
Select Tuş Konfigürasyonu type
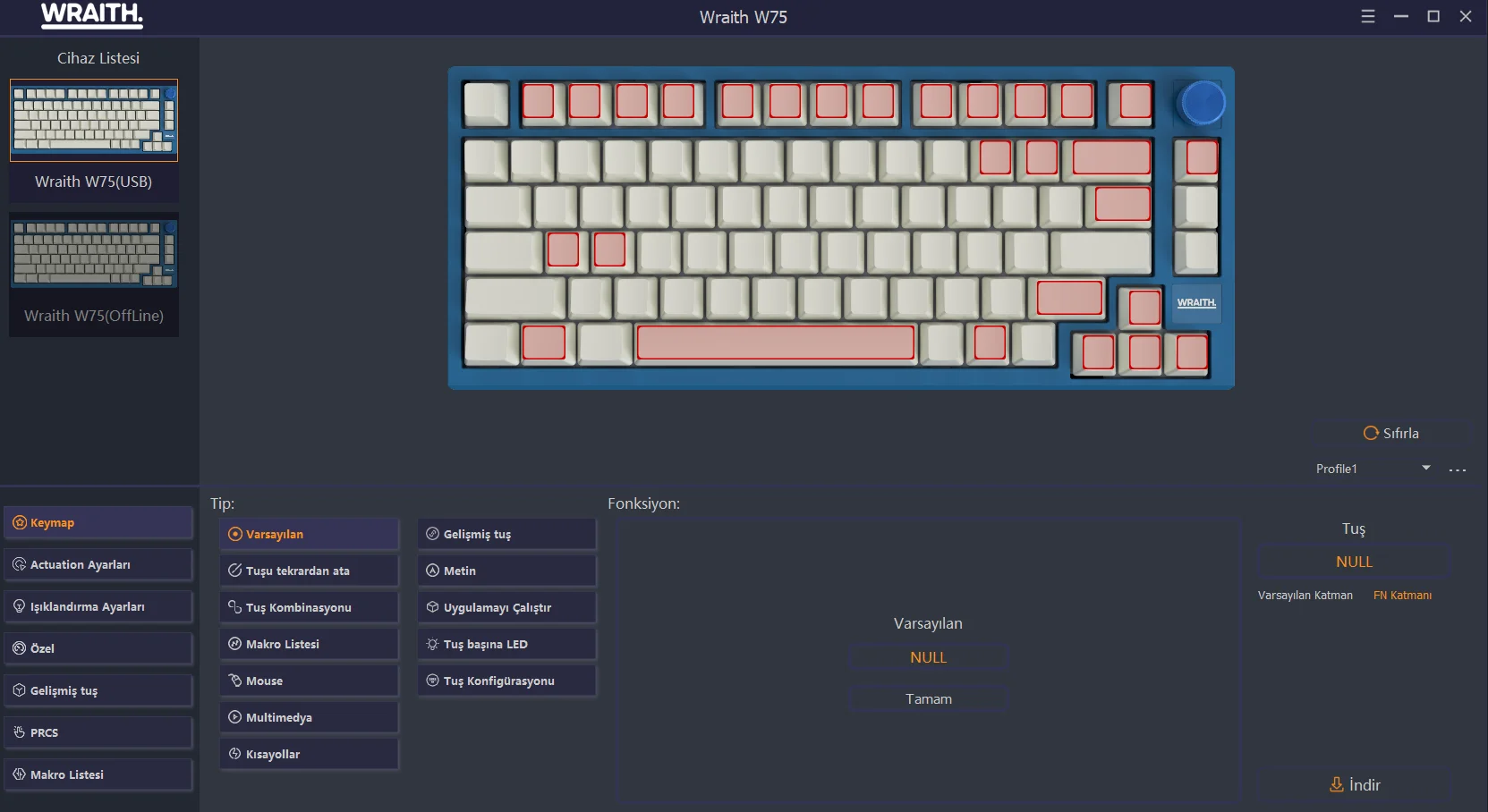click(507, 681)
